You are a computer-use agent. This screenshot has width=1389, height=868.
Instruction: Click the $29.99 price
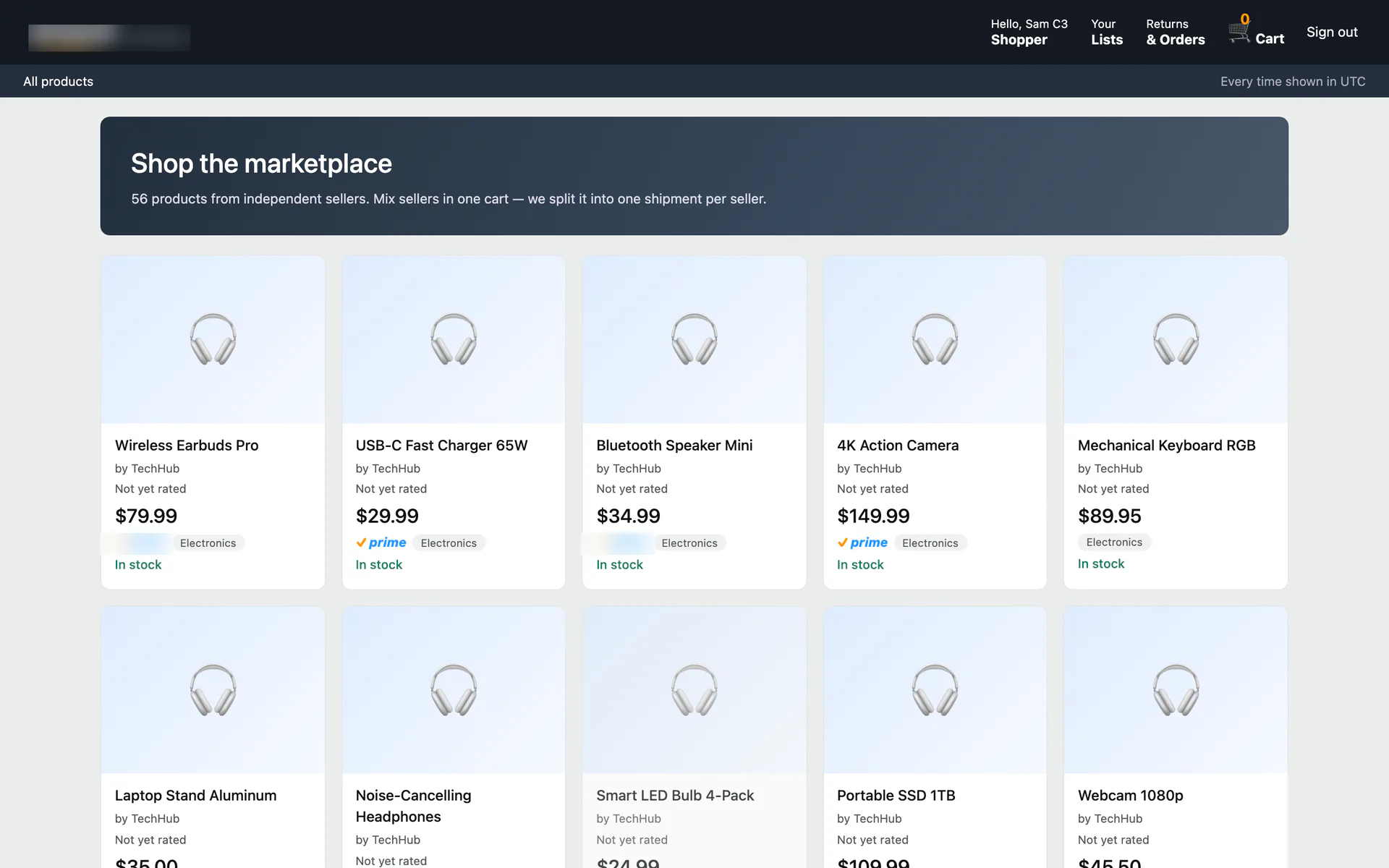pyautogui.click(x=387, y=516)
